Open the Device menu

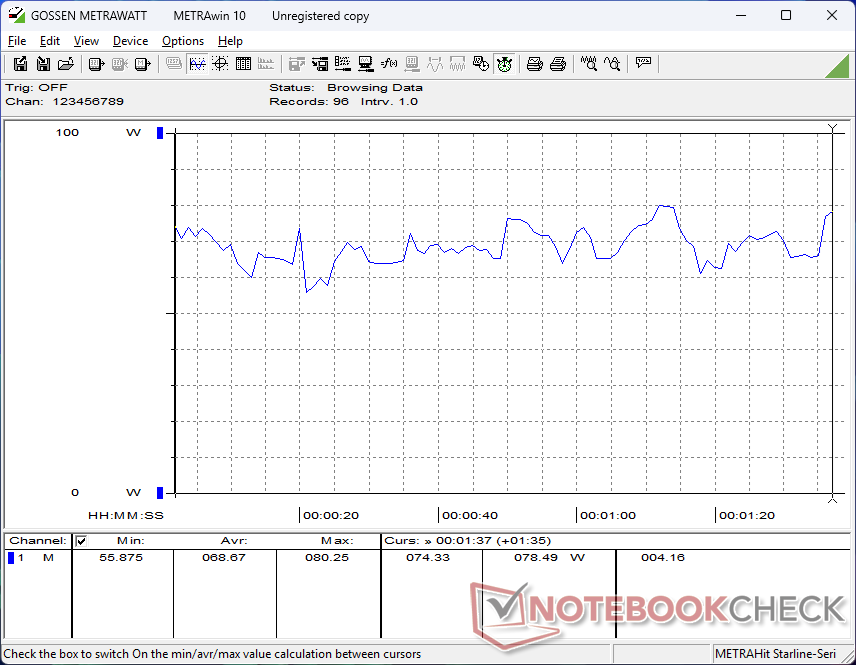click(130, 41)
